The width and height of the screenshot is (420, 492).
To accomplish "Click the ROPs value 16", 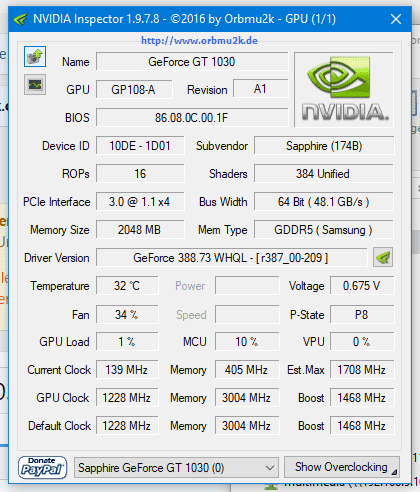I will [140, 173].
